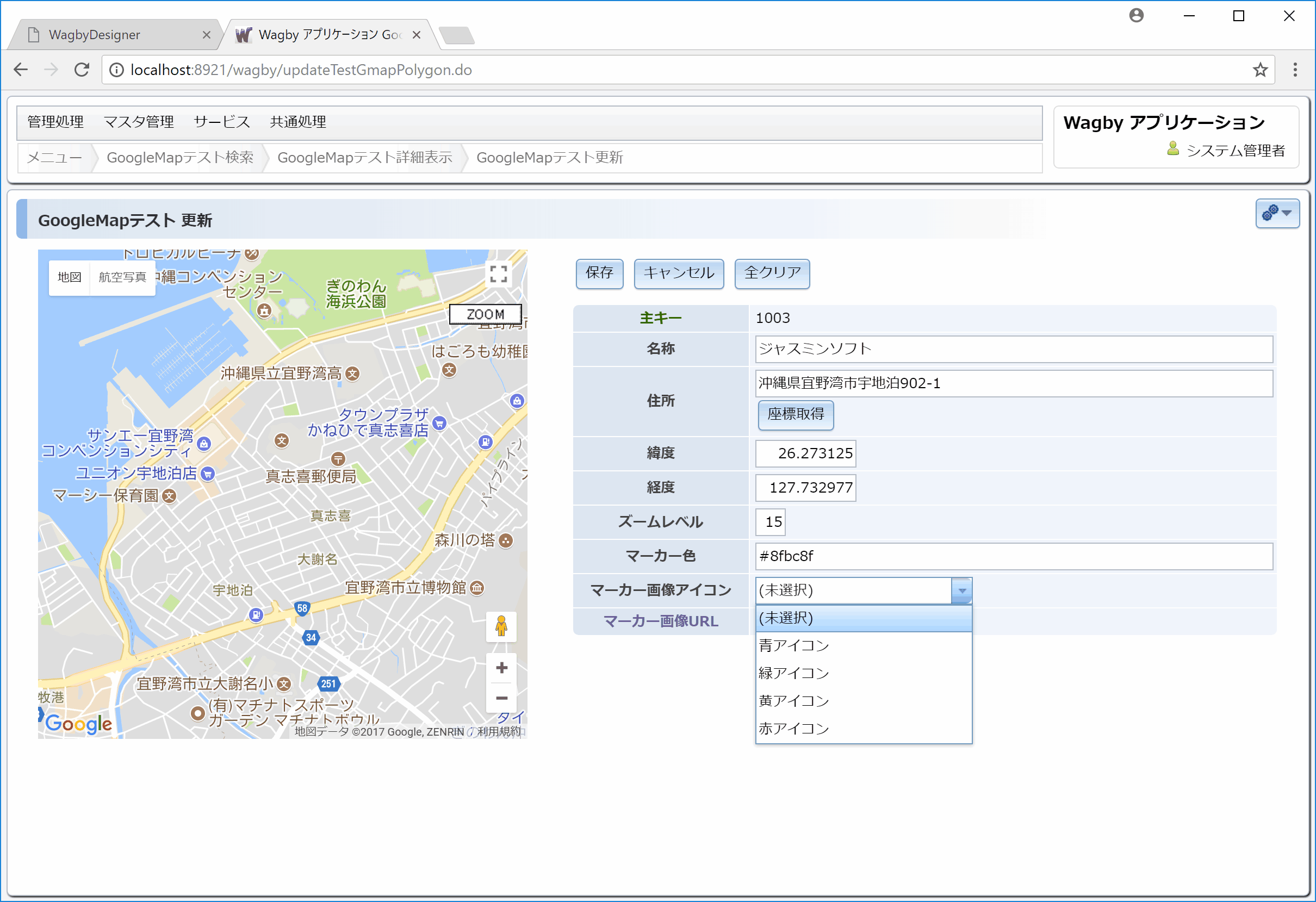Click route 34 marker on map
The height and width of the screenshot is (902, 1316).
(x=311, y=638)
